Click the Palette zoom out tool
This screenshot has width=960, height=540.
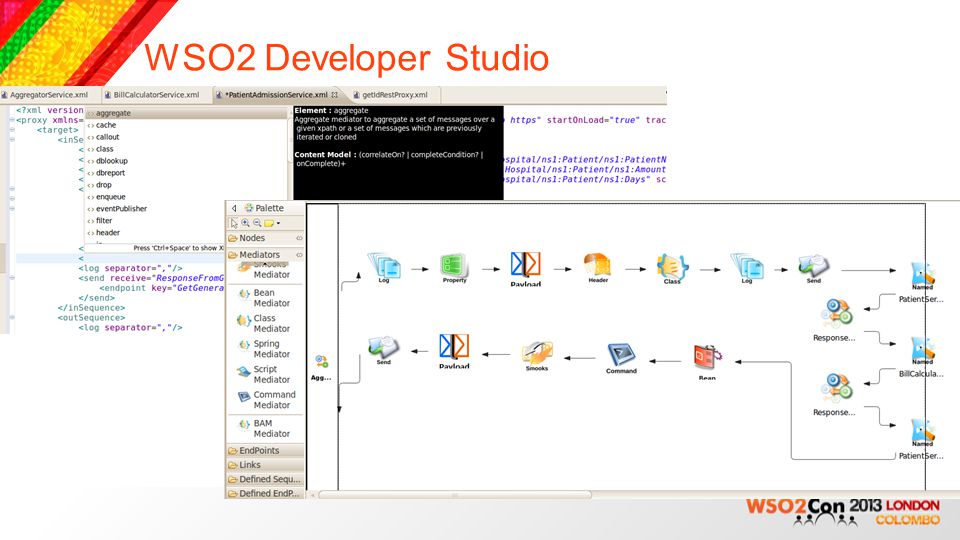click(257, 223)
